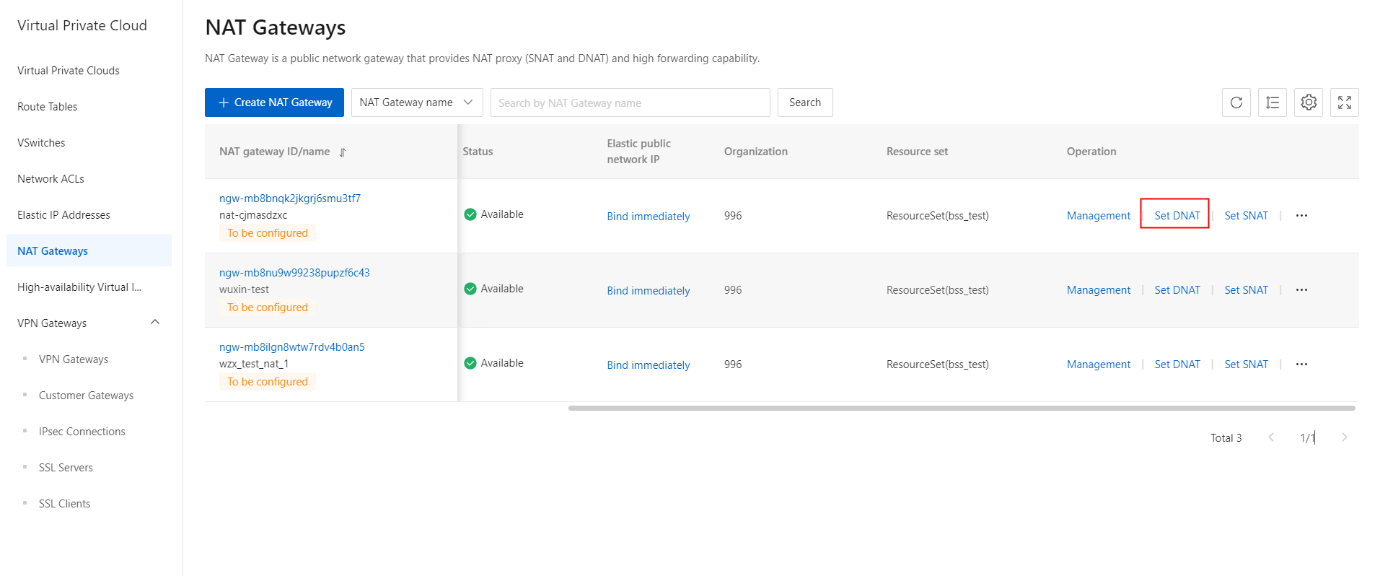1380x576 pixels.
Task: Click Set DNAT for nat-cjmasdzxc
Action: coord(1177,216)
